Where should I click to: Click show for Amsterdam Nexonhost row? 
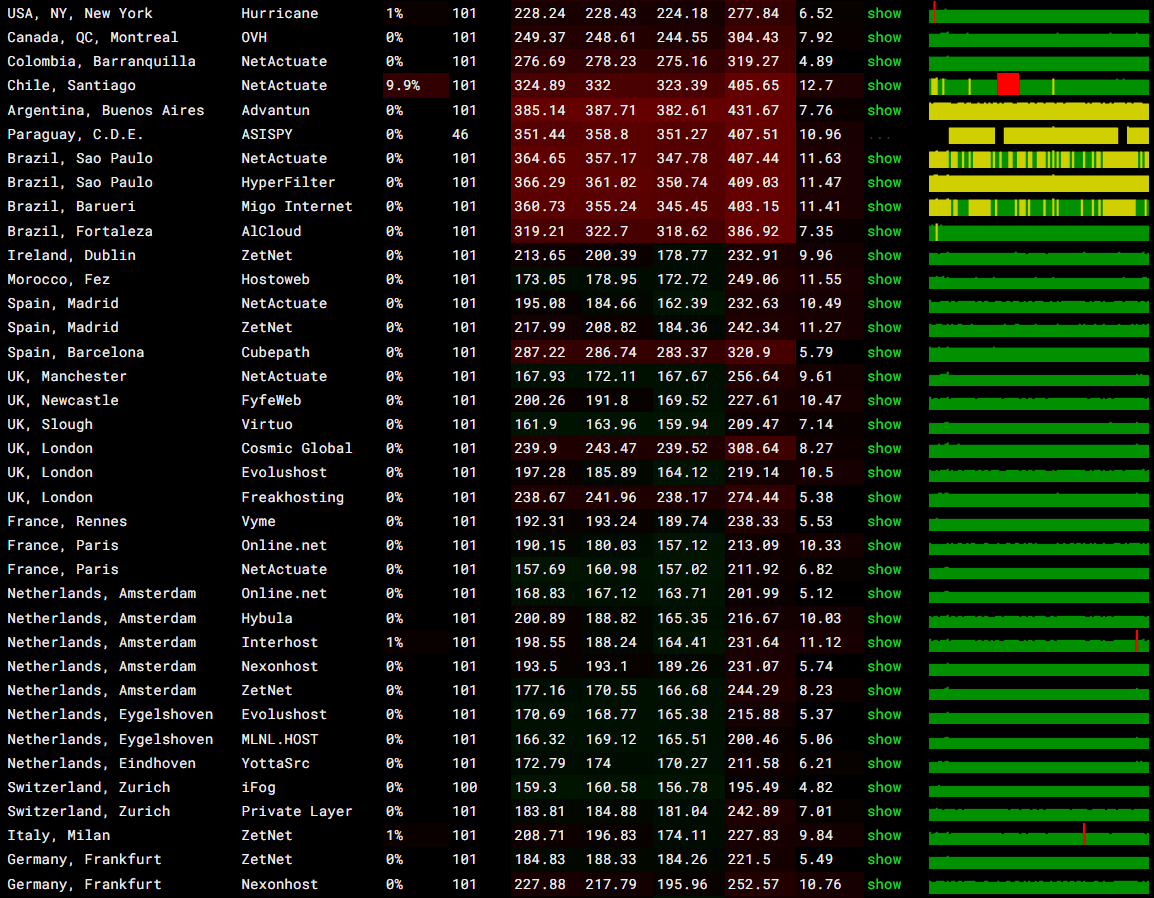[884, 666]
